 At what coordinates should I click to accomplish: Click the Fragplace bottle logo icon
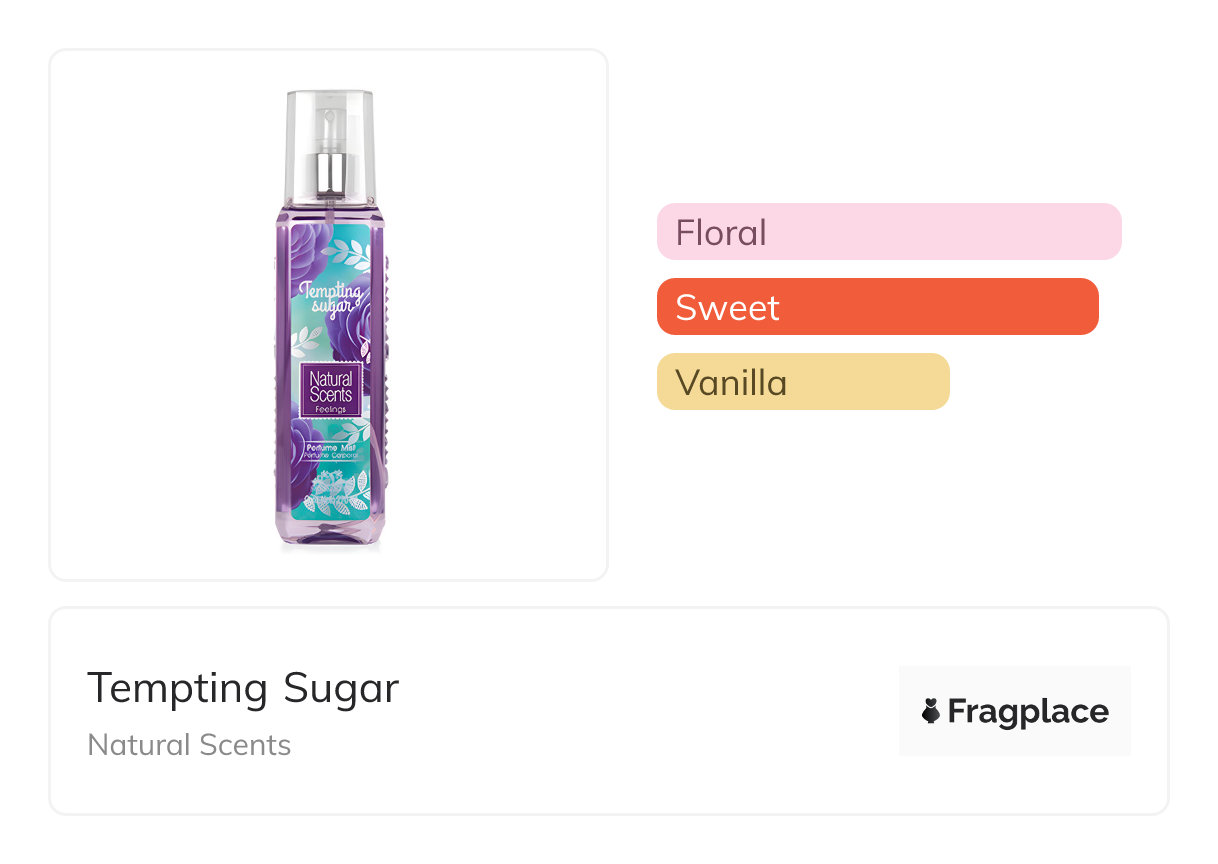[930, 712]
